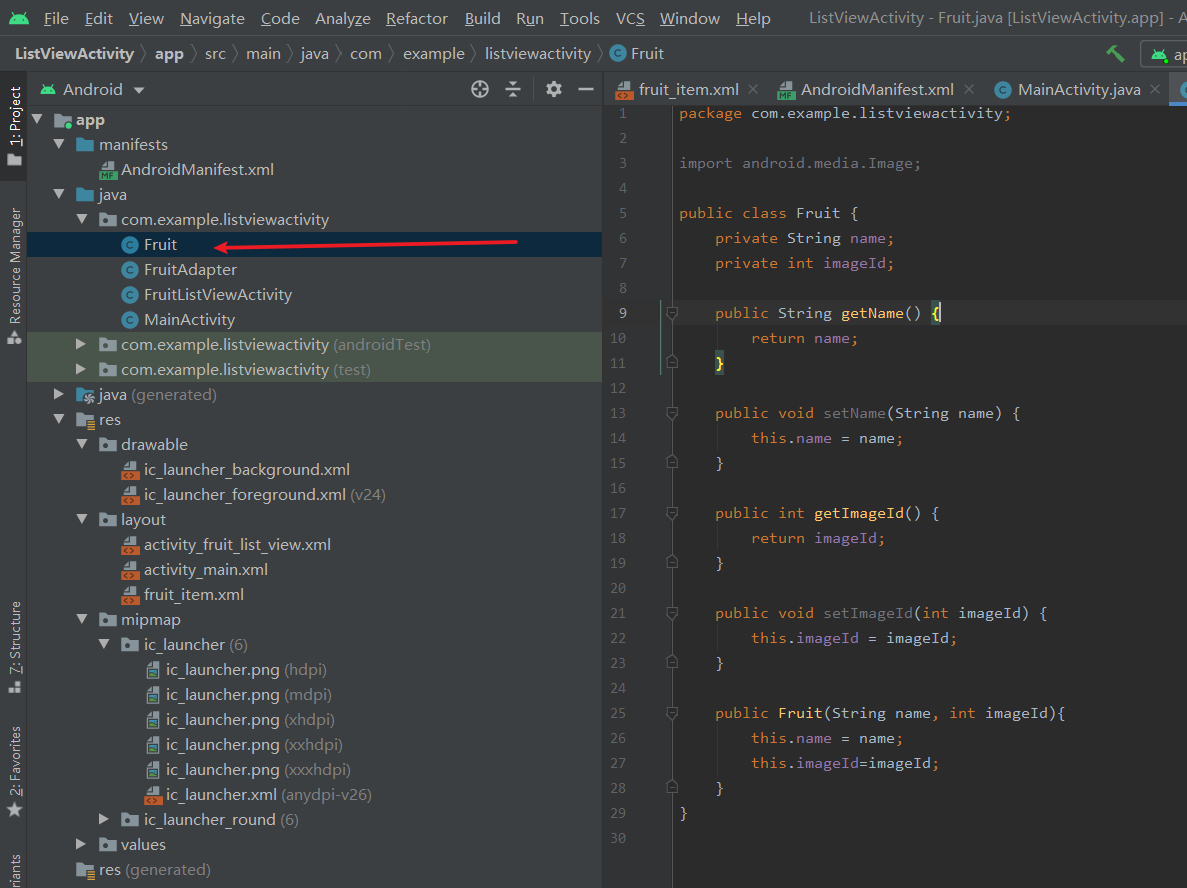Click the example breadcrumb segment

pyautogui.click(x=434, y=54)
